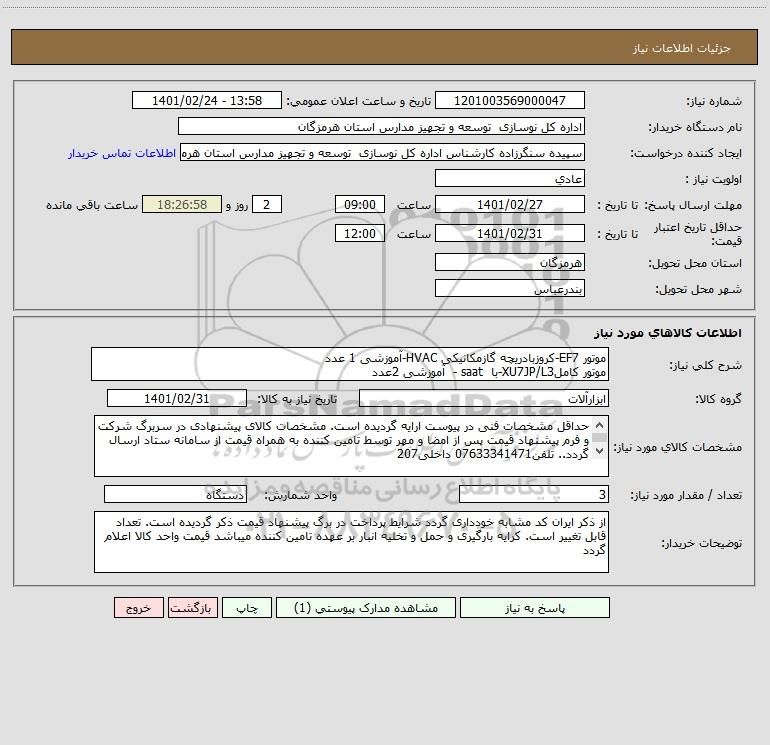This screenshot has height=745, width=770.
Task: Click the اولویت نیاز field عادی
Action: [x=510, y=178]
